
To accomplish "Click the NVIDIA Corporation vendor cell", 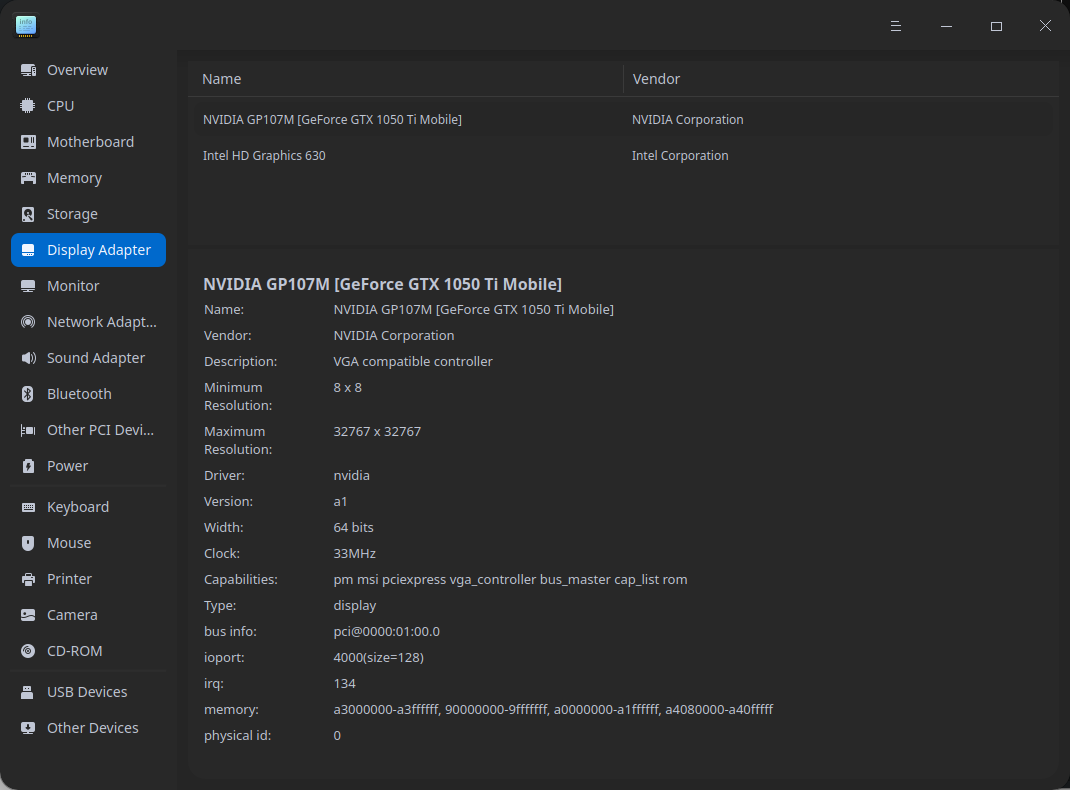I will click(687, 119).
